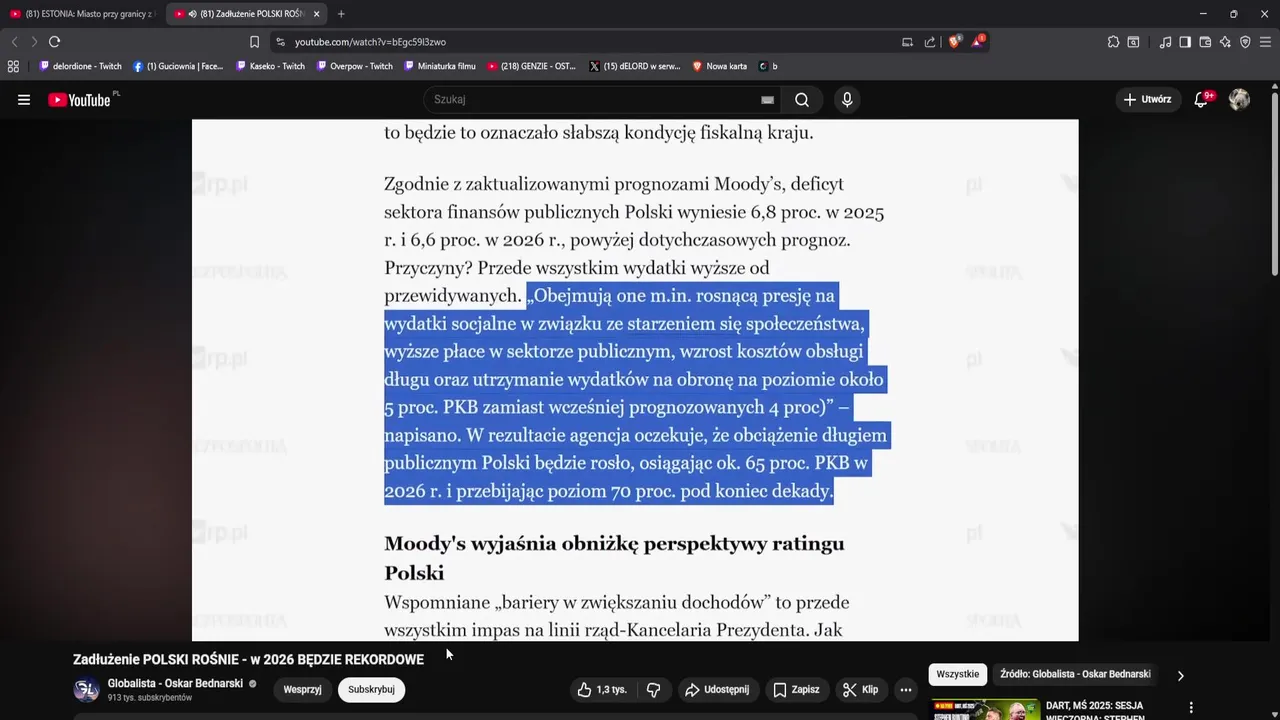The image size is (1280, 720).
Task: Open the bookmarks apps grid icon
Action: [x=13, y=66]
